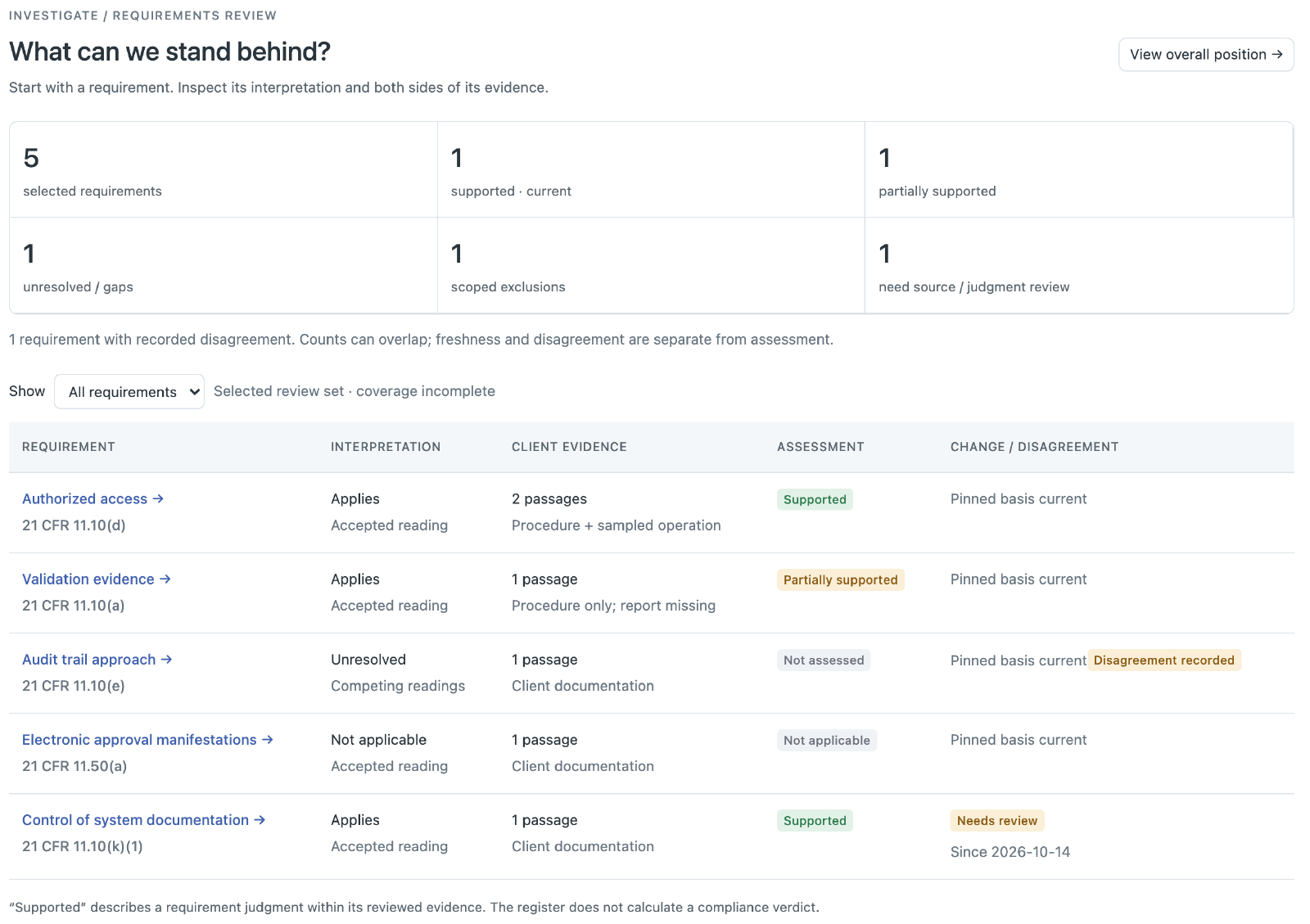Open the Audit trail approach link
The height and width of the screenshot is (924, 1310).
tap(97, 659)
